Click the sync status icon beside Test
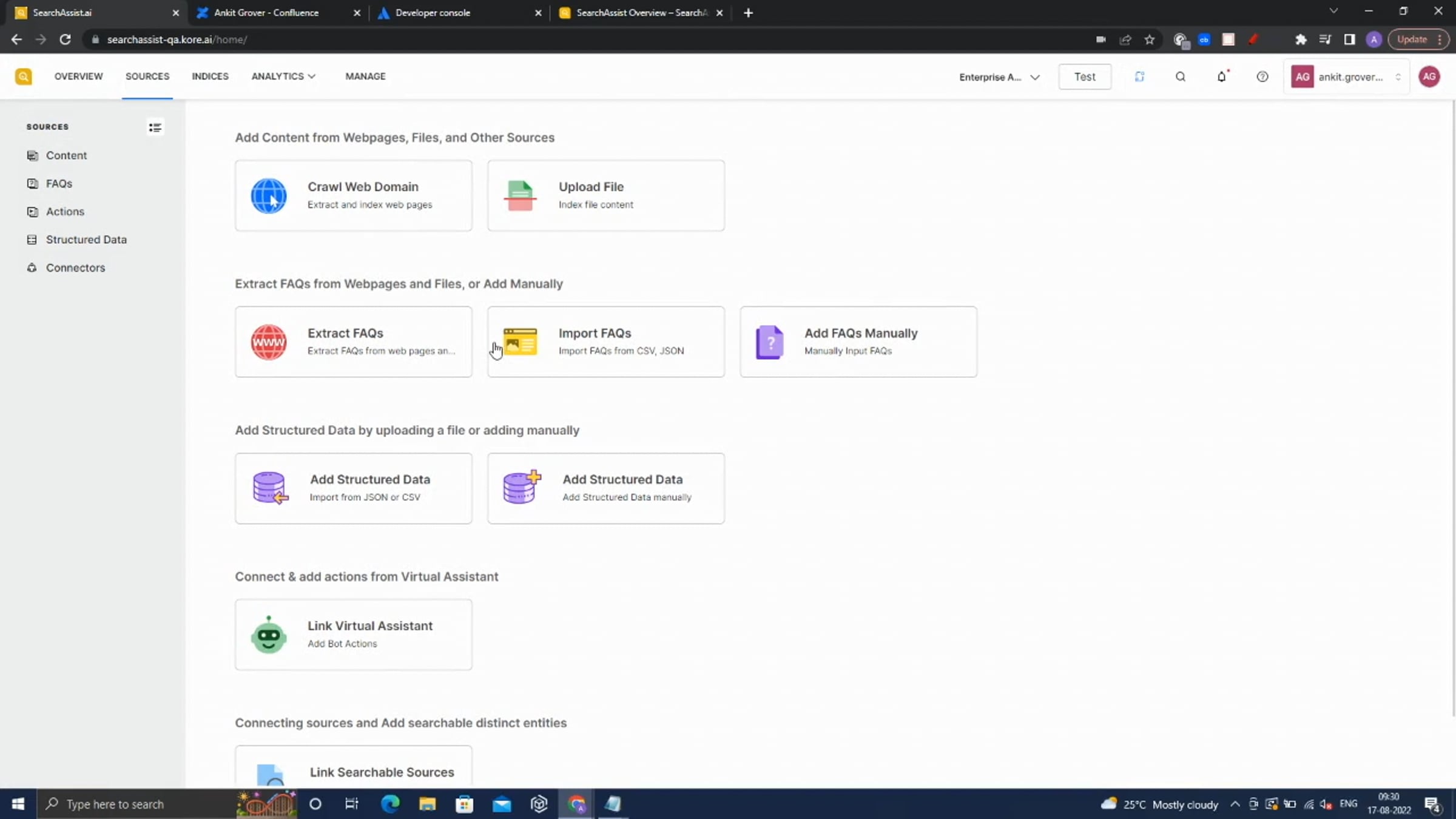Screen dimensions: 1456x819 (x=1139, y=76)
